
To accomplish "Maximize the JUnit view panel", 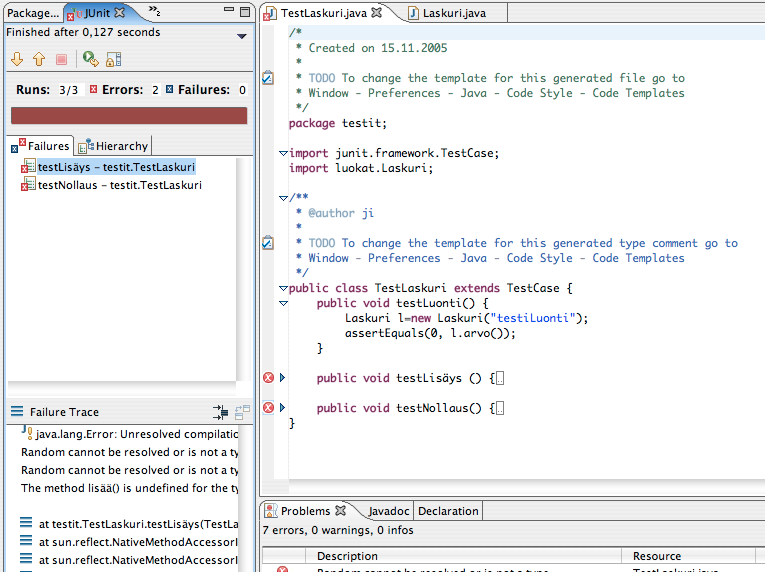I will tap(245, 12).
